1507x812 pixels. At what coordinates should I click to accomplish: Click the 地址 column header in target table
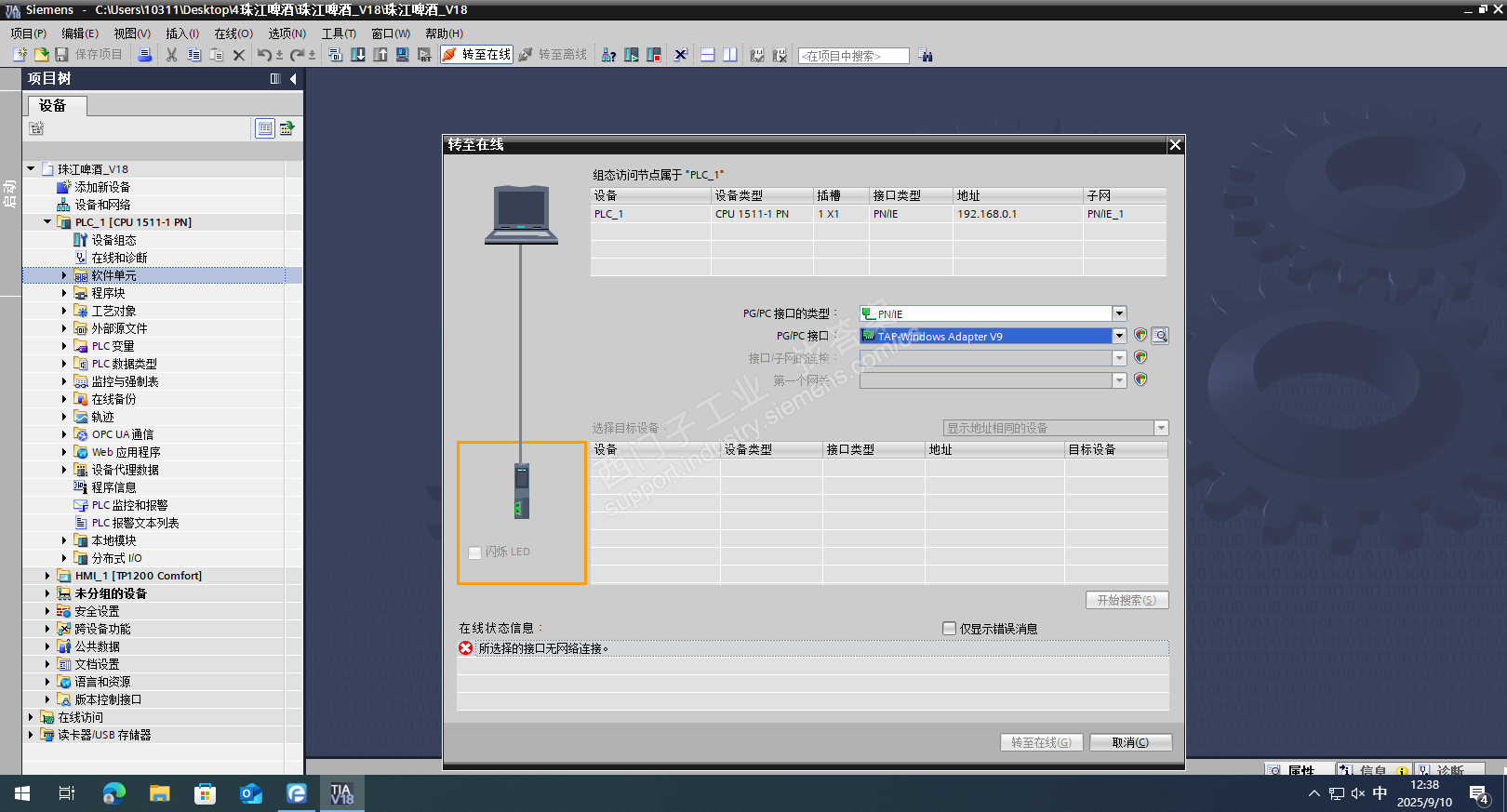point(994,449)
